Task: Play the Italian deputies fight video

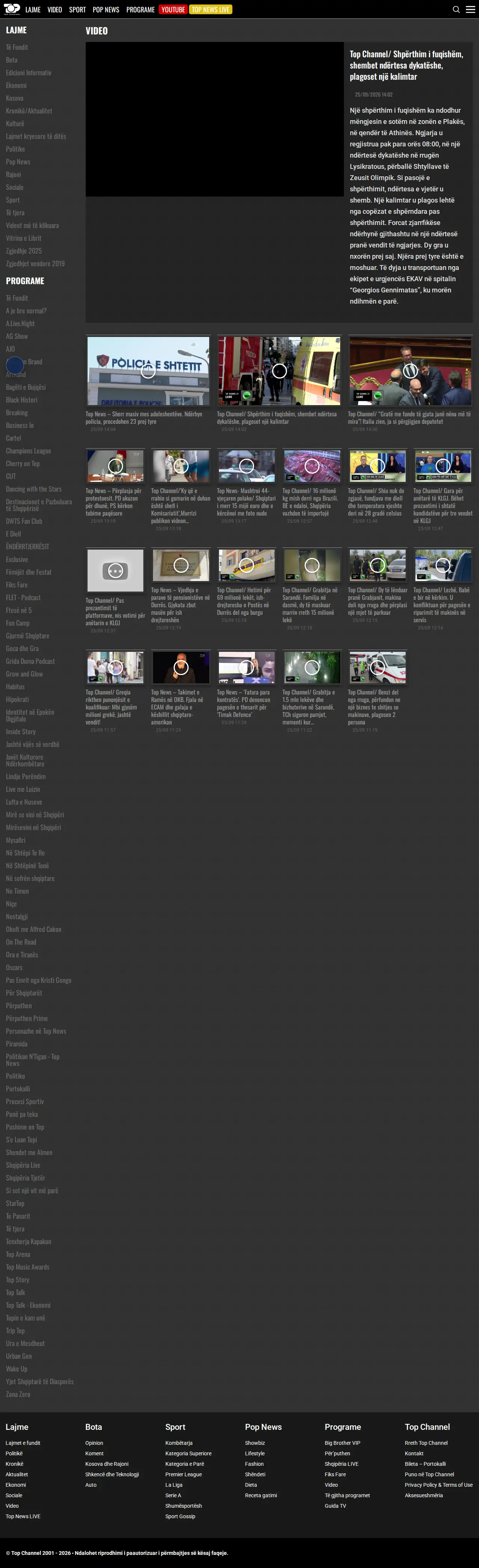Action: pyautogui.click(x=410, y=371)
